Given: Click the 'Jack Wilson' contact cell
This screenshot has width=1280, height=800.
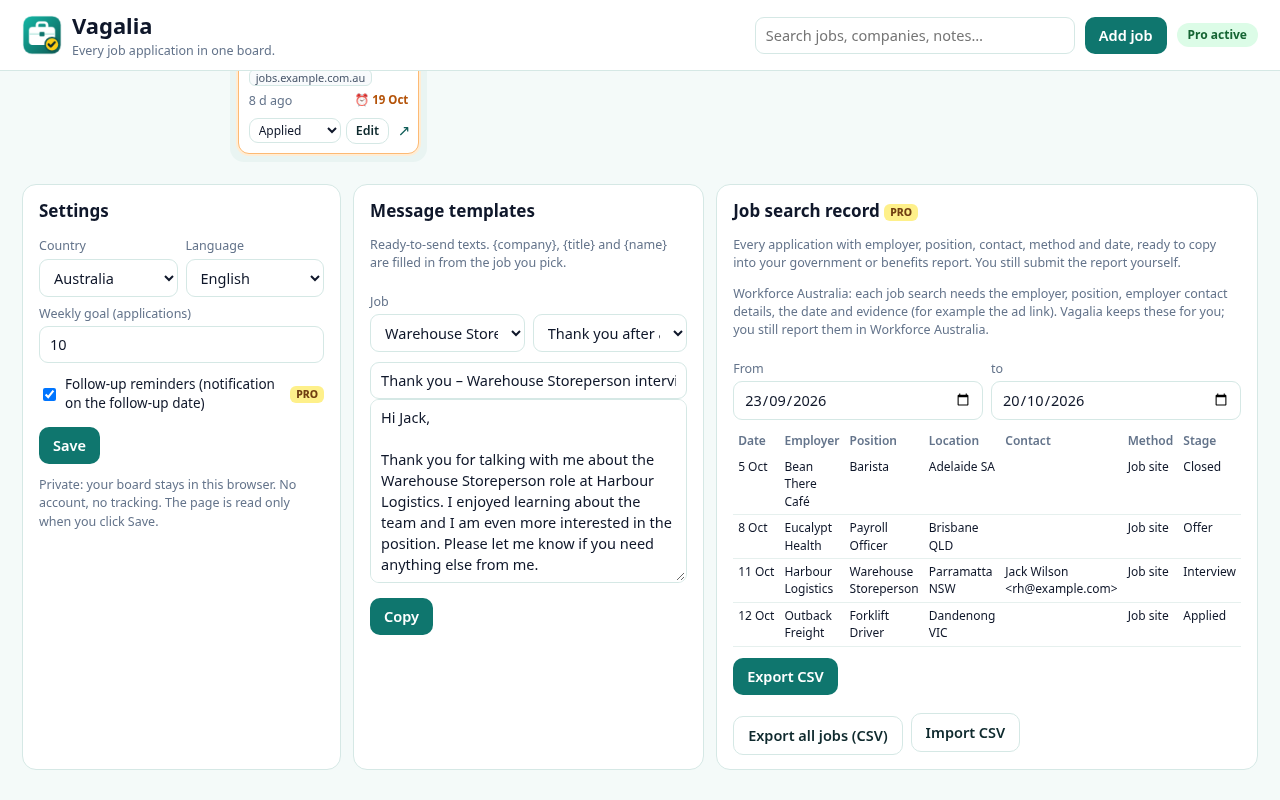Looking at the screenshot, I should [x=1061, y=580].
